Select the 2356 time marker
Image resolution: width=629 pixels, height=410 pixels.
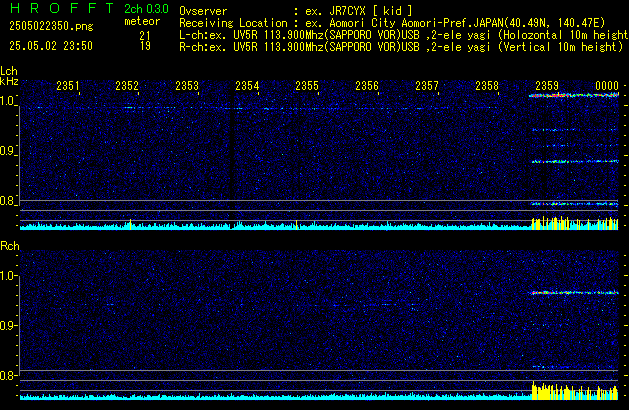click(367, 86)
